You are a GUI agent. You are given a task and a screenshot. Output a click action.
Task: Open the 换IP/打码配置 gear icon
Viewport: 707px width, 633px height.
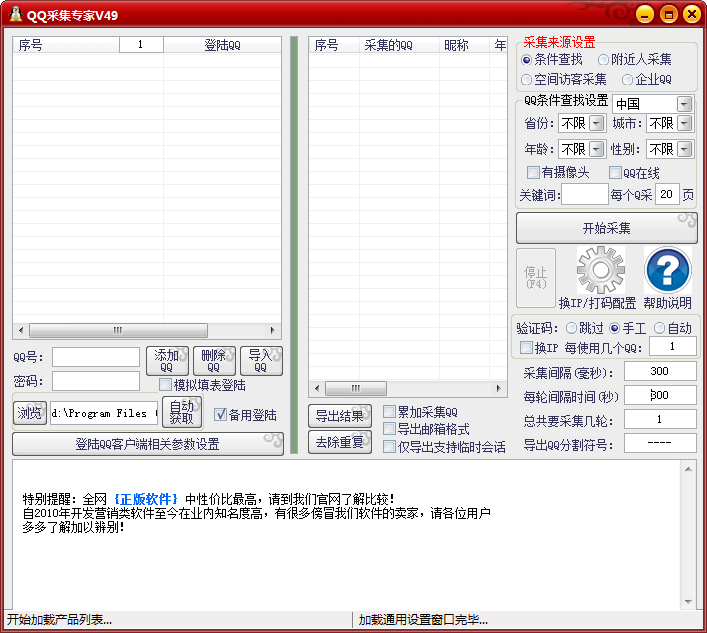601,270
